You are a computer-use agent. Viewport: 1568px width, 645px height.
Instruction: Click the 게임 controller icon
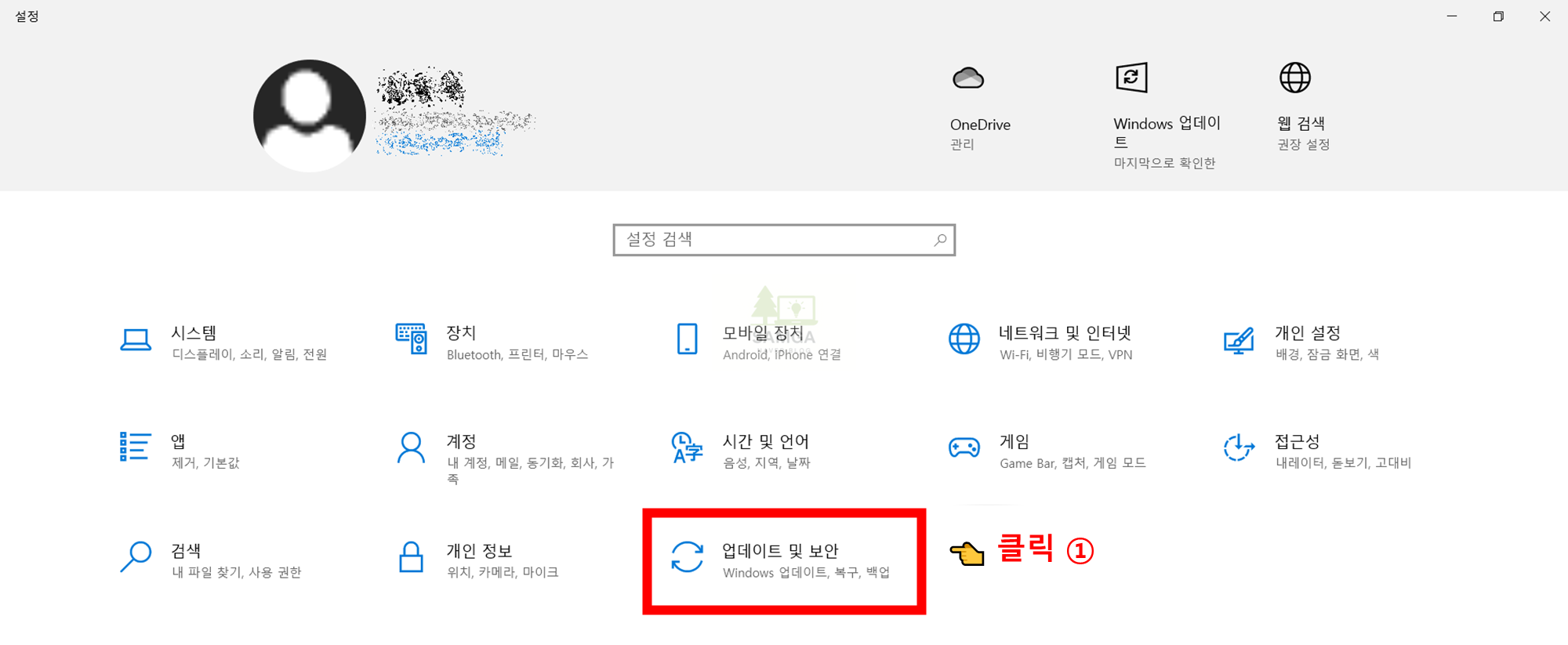964,448
